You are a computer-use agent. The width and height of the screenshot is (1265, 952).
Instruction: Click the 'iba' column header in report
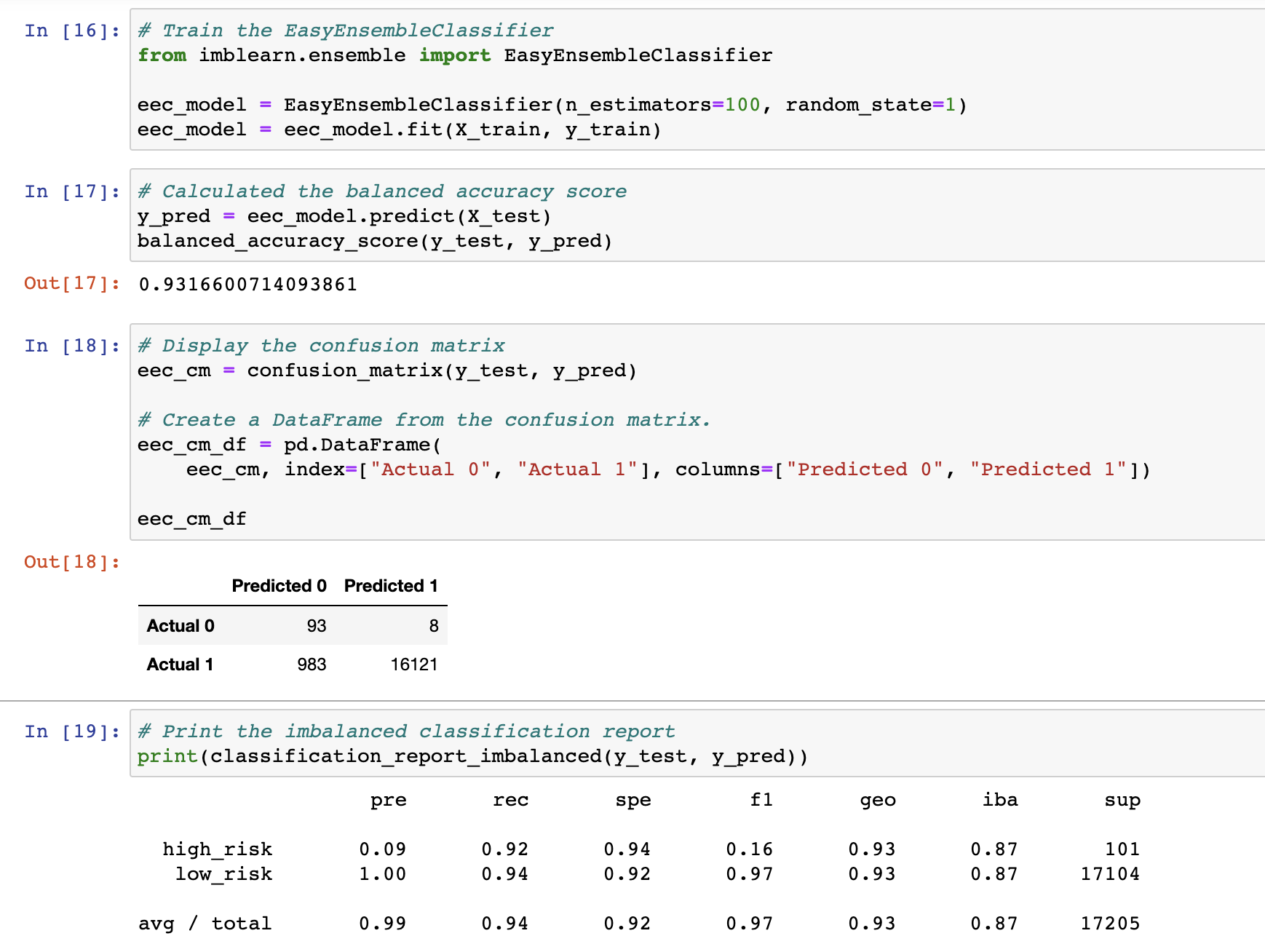pos(1000,800)
